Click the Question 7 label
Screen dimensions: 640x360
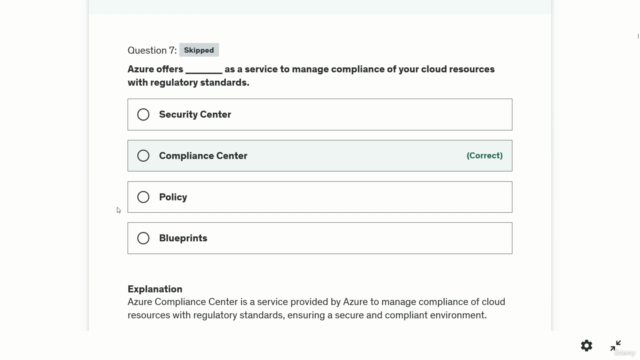coord(152,50)
